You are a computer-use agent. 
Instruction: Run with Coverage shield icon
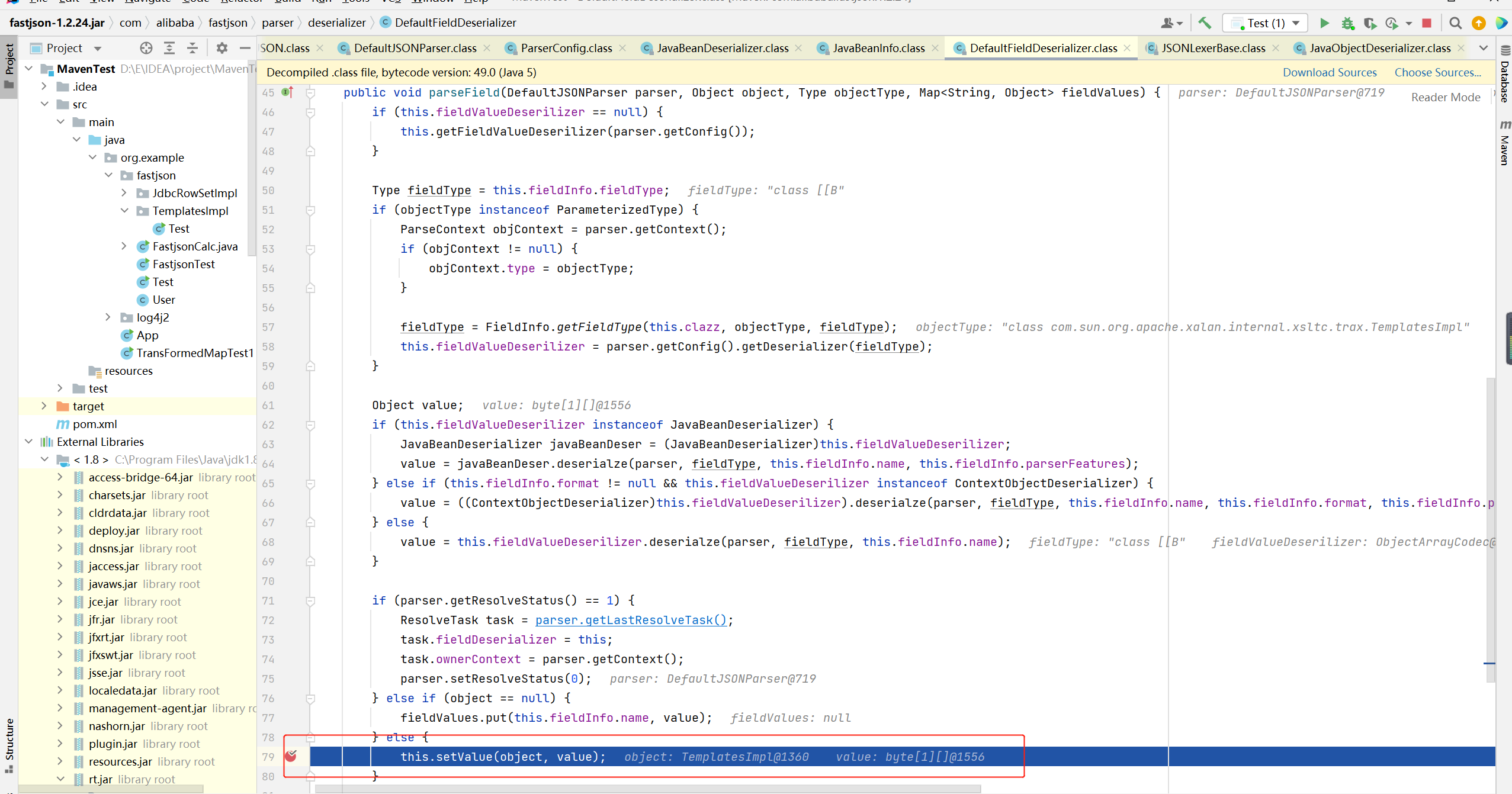click(x=1370, y=23)
